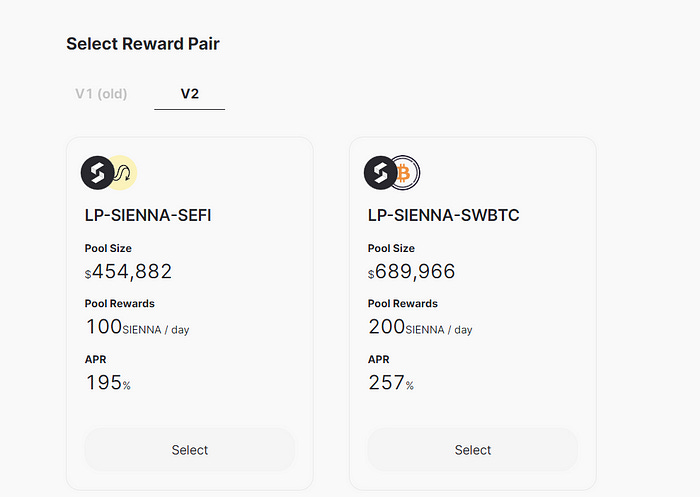Select the LP-SIENNA-SEFI reward pair
Viewport: 700px width, 497px height.
coord(190,450)
